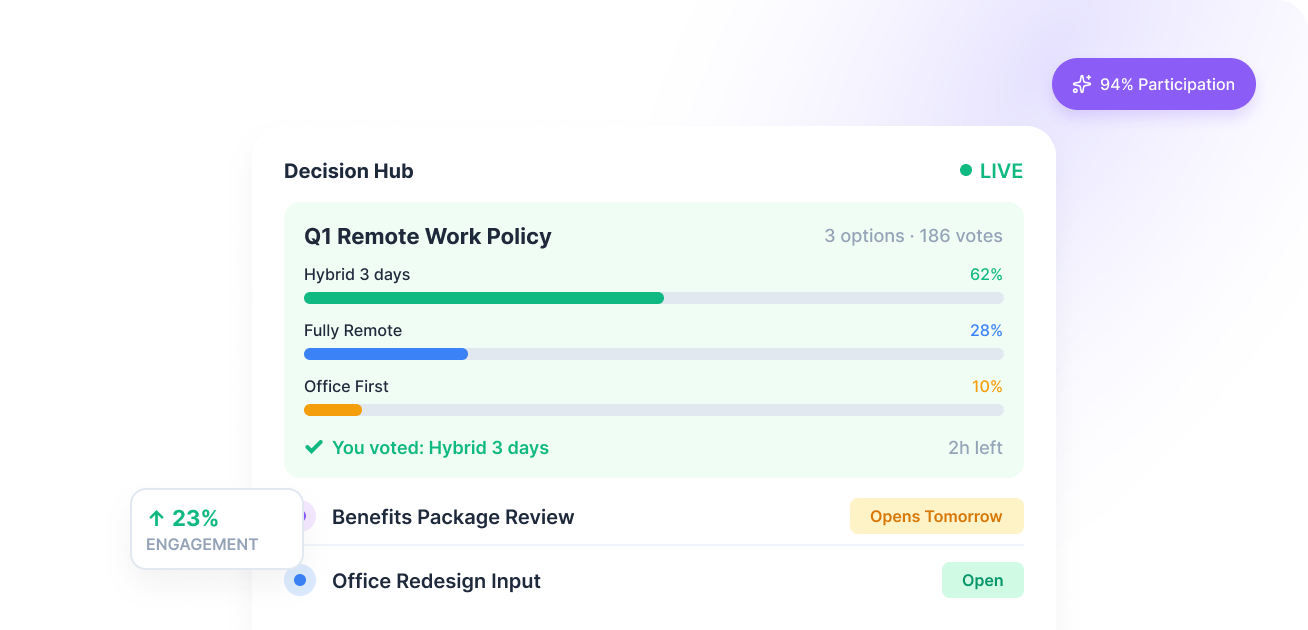Click the LIVE label text
The width and height of the screenshot is (1308, 630).
(1001, 171)
